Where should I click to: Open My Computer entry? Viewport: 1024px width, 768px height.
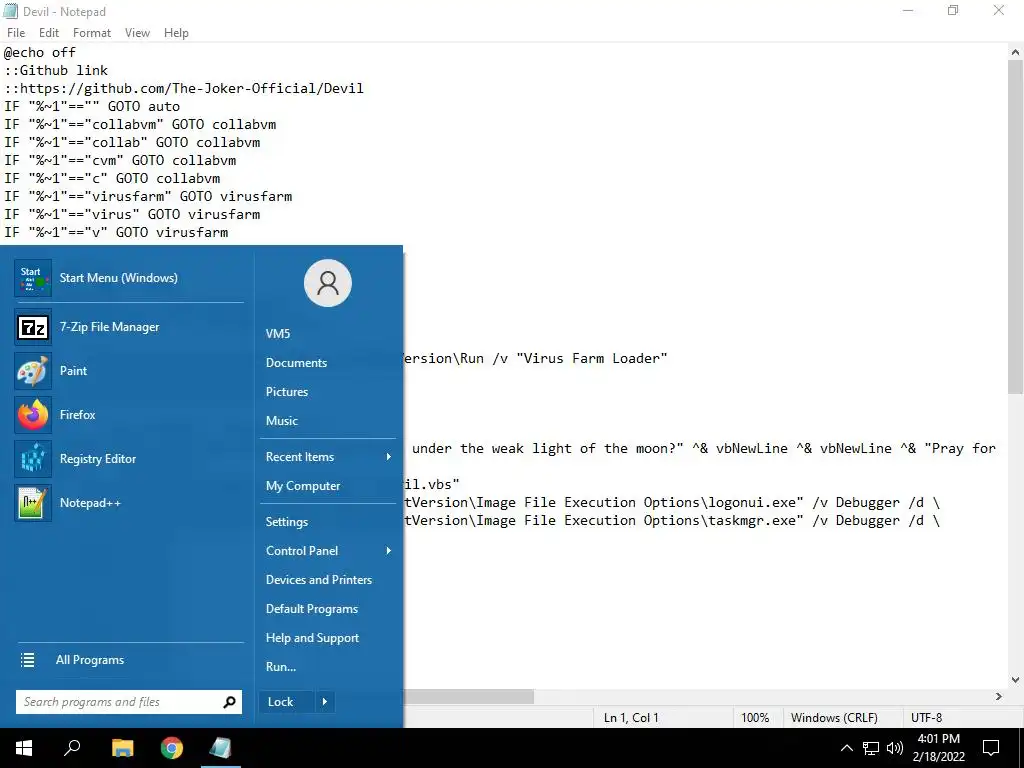[x=303, y=486]
